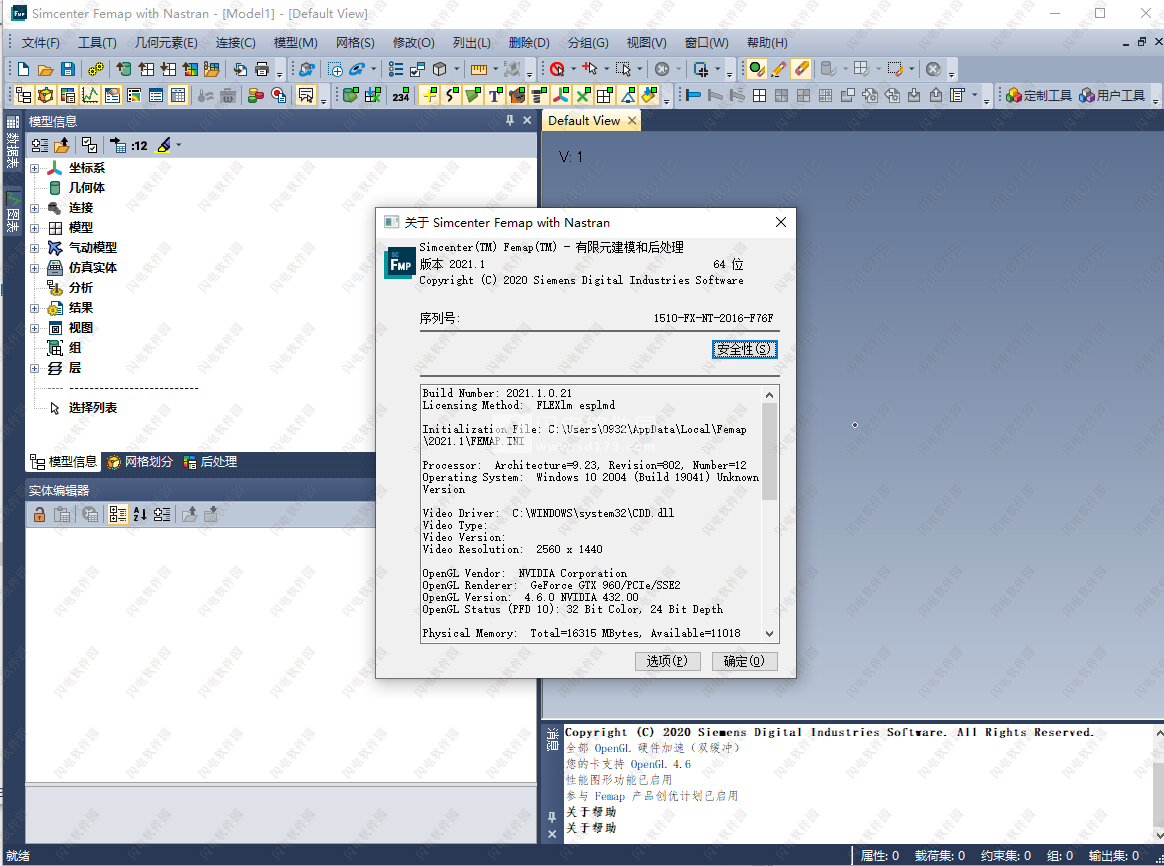This screenshot has width=1164, height=866.
Task: Click the 图表 side tab
Action: [13, 213]
